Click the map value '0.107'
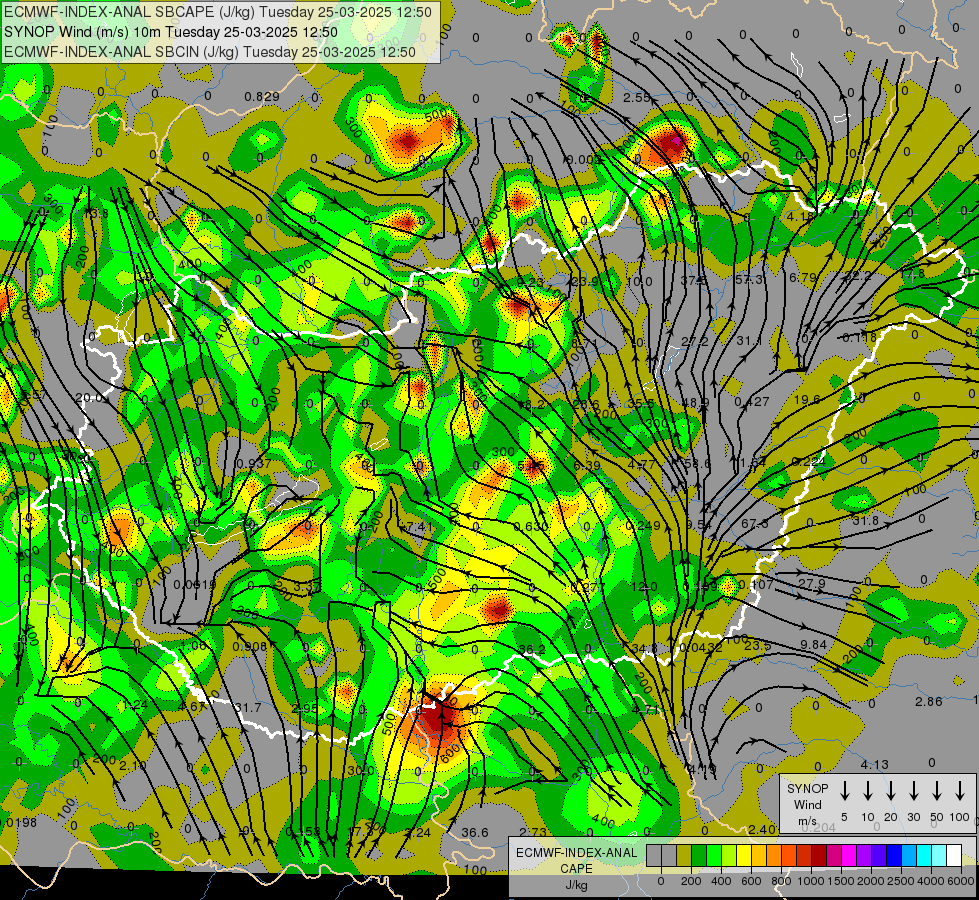The height and width of the screenshot is (900, 979). tap(755, 585)
